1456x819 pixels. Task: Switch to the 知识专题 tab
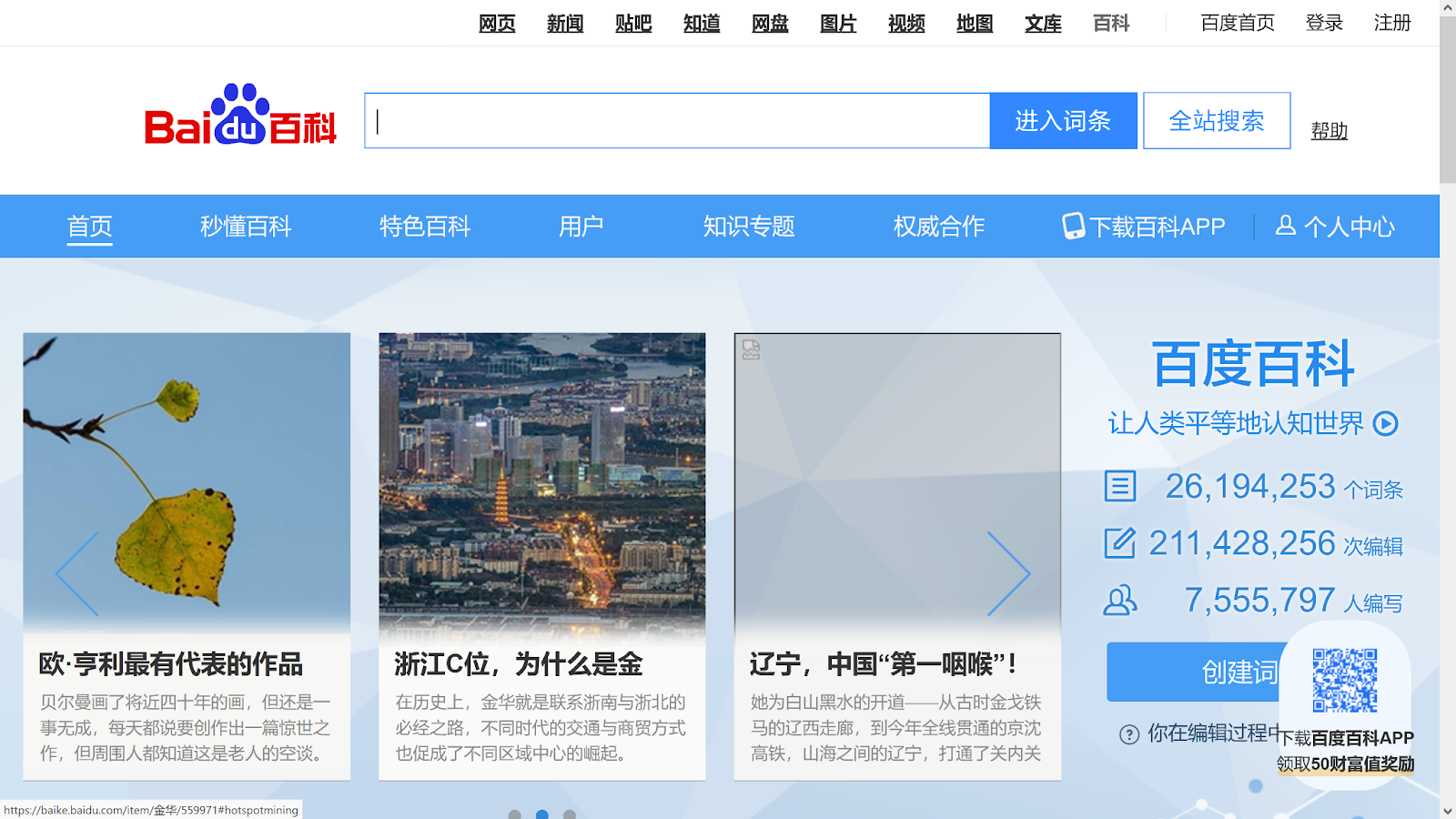749,227
